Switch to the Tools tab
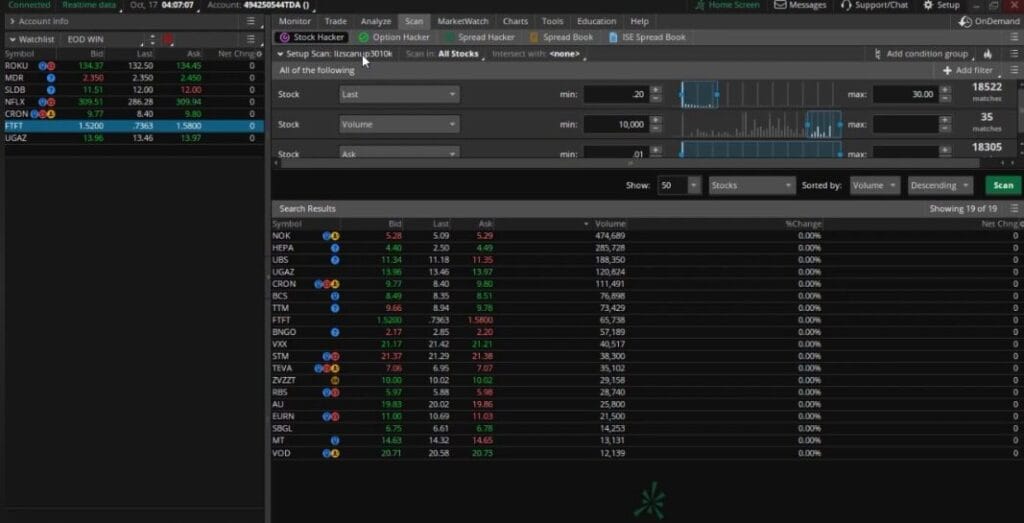Screen dimensions: 1024x523 552,21
